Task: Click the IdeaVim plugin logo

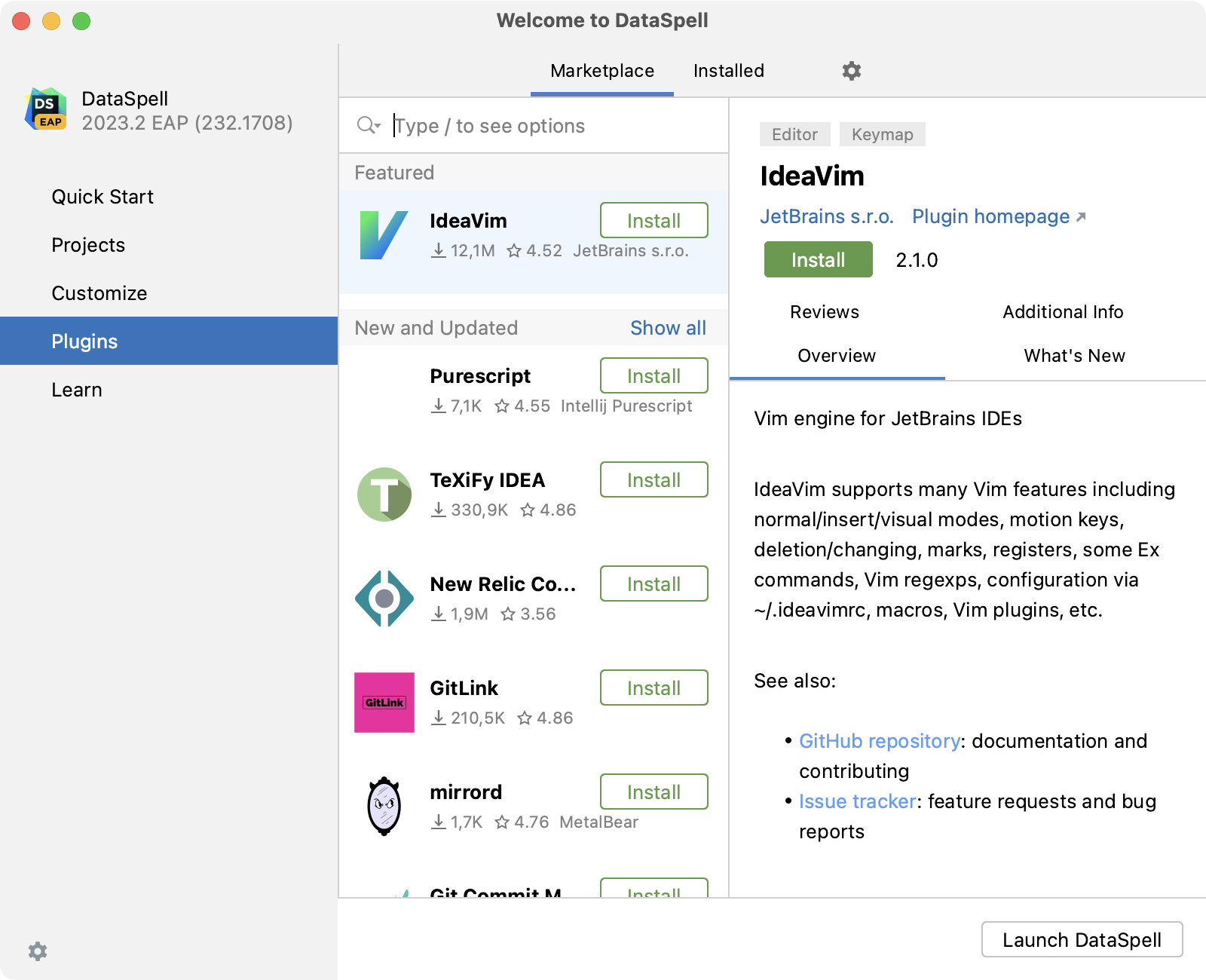Action: [x=384, y=235]
